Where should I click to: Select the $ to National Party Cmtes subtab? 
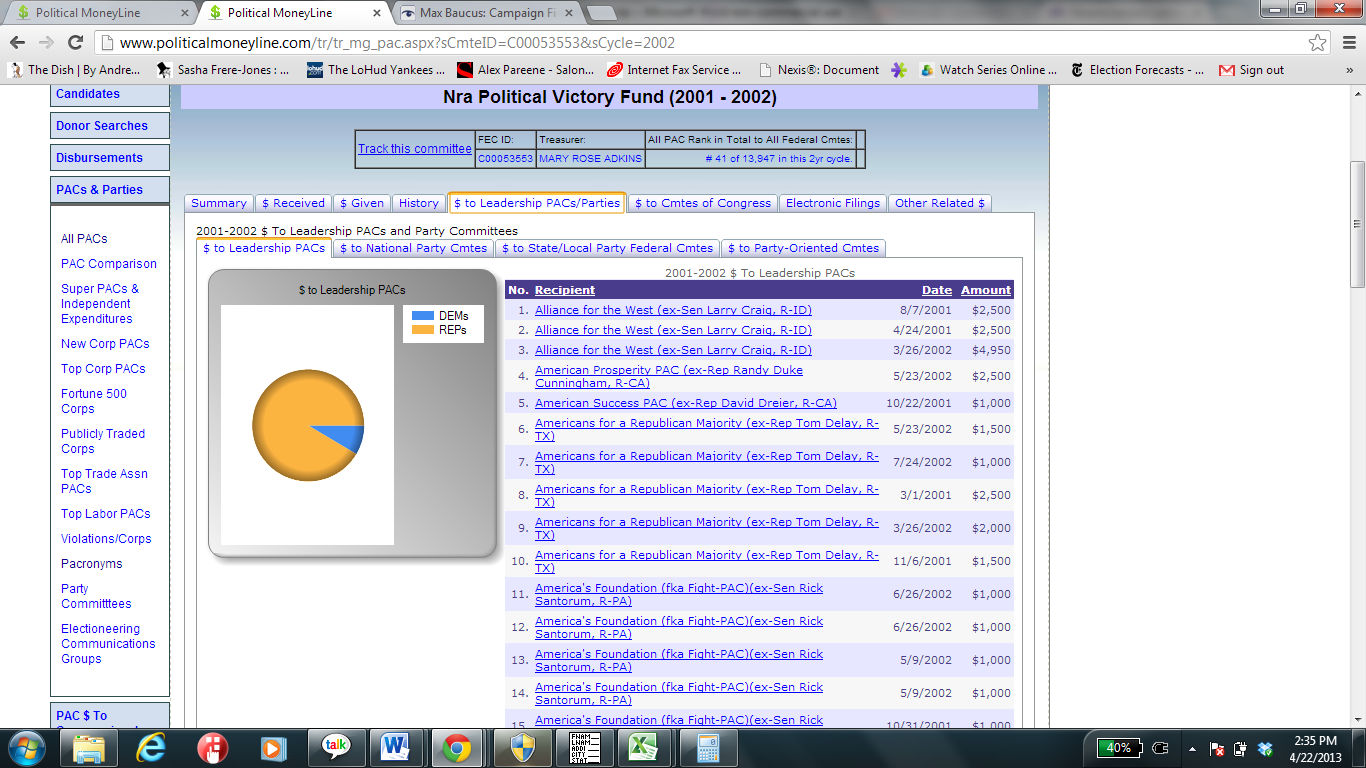[x=413, y=248]
